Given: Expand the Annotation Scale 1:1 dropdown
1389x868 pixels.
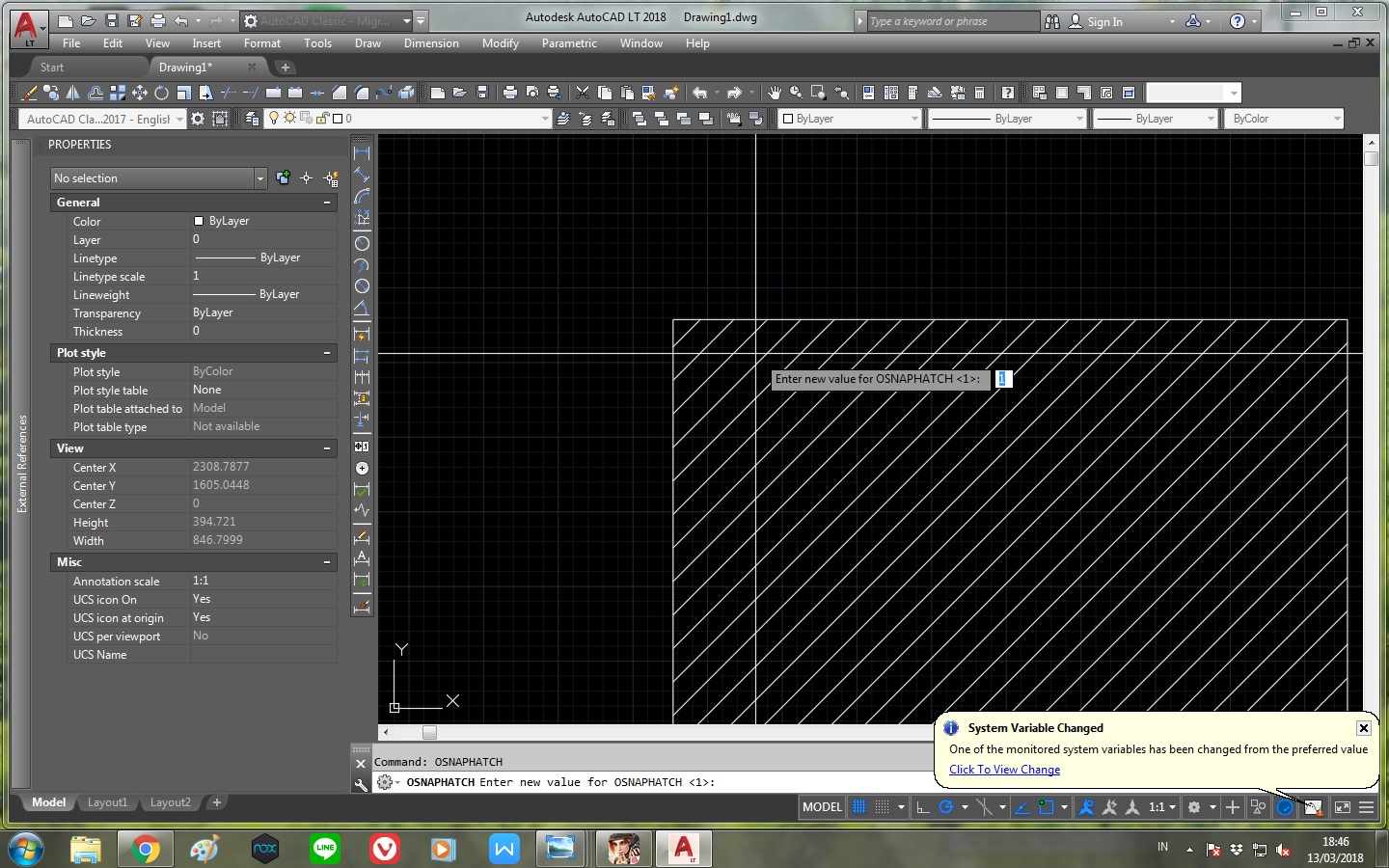Looking at the screenshot, I should tap(1169, 807).
